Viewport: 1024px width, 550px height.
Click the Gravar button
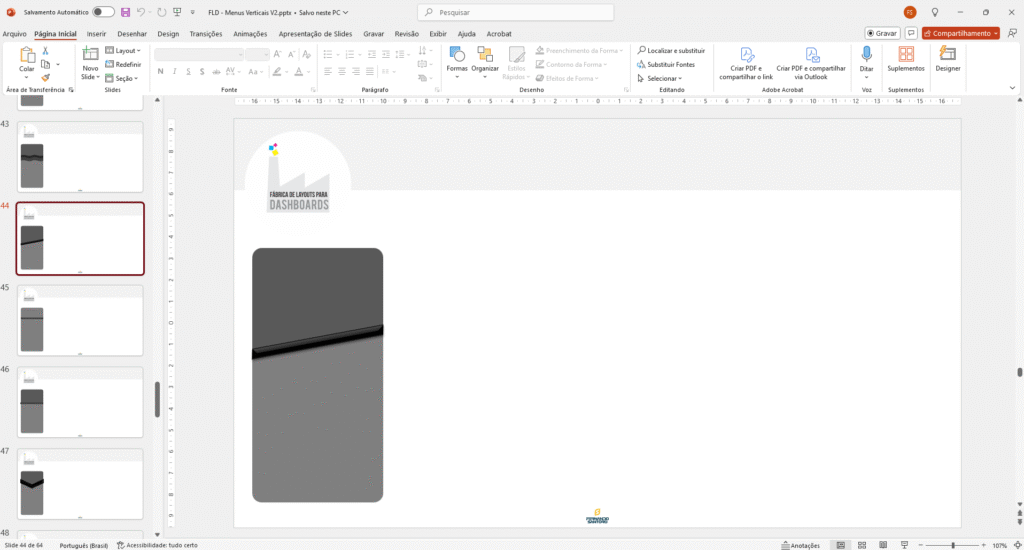(x=881, y=33)
